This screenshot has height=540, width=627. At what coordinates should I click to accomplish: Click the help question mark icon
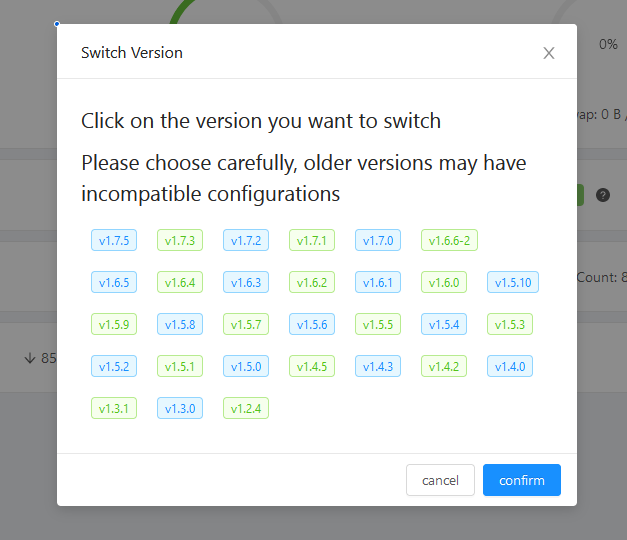603,195
